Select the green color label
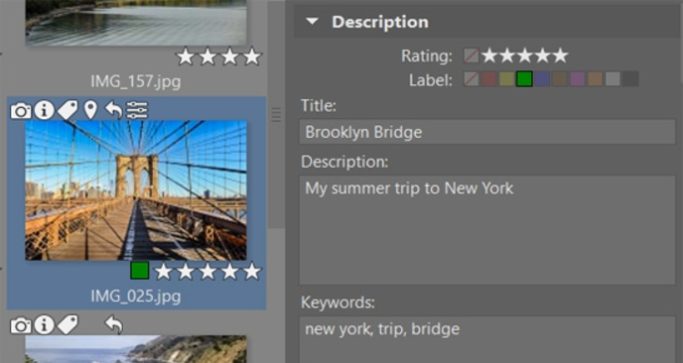Image resolution: width=683 pixels, height=363 pixels. (x=524, y=79)
